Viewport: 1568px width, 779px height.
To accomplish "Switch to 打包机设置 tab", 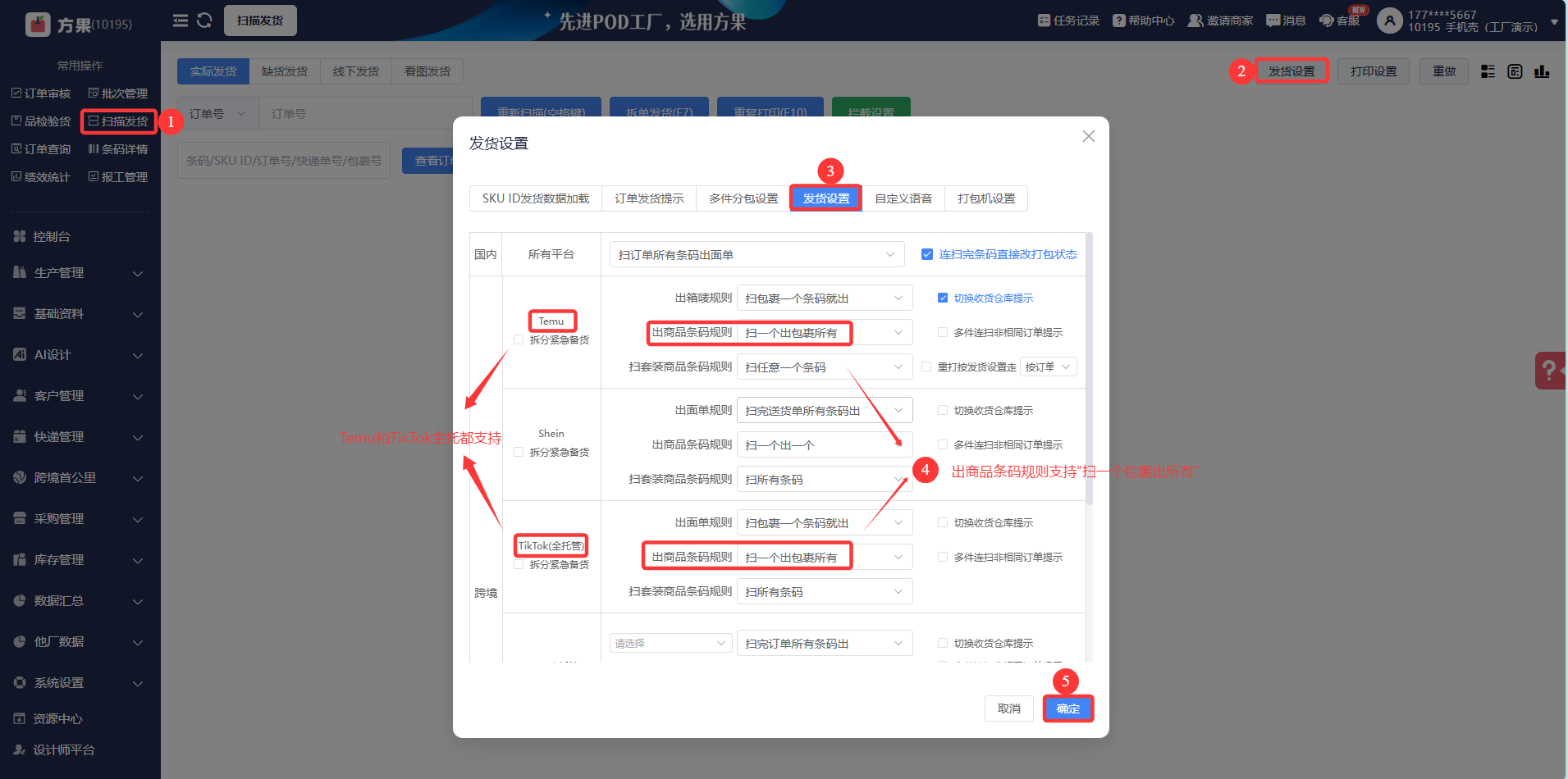I will (986, 198).
